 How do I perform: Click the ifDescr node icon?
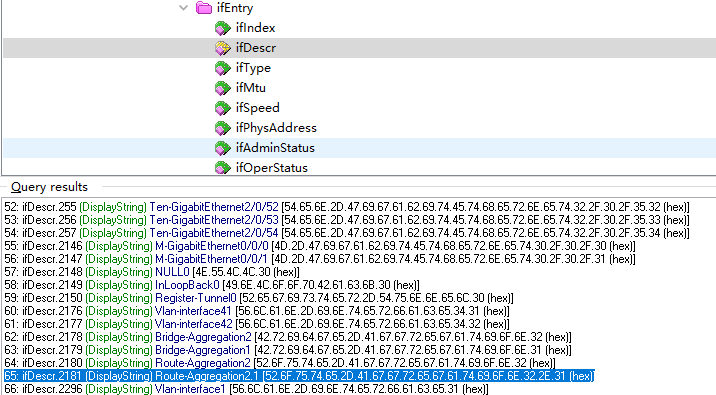point(222,48)
